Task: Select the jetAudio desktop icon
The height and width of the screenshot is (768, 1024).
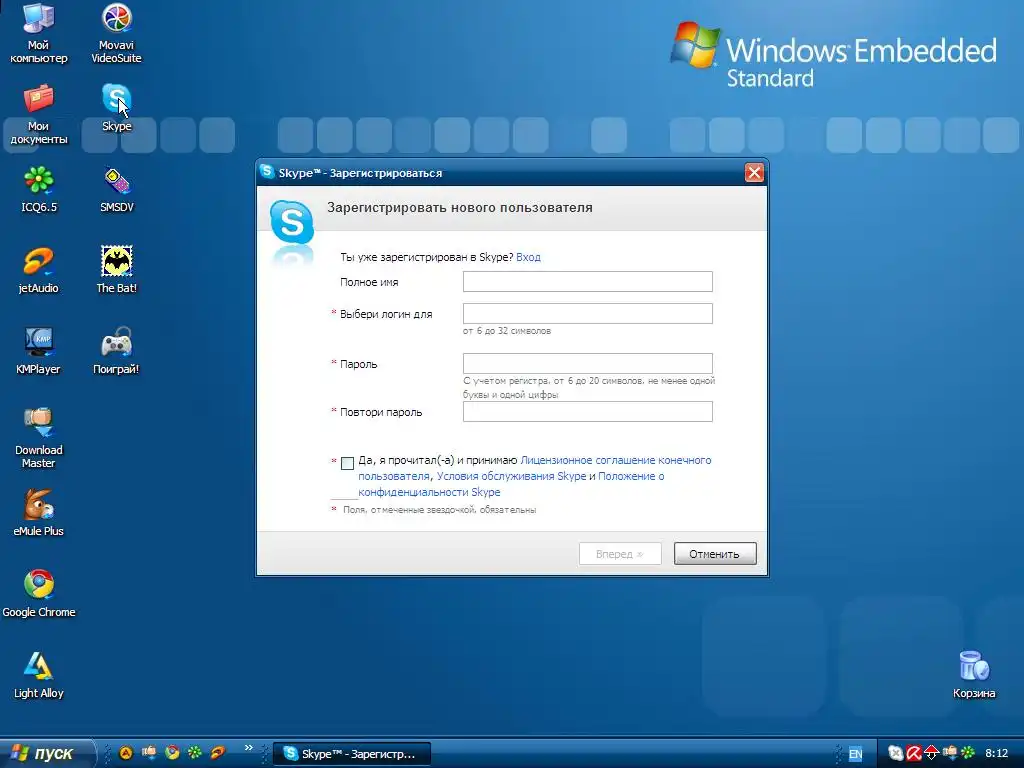Action: 39,269
